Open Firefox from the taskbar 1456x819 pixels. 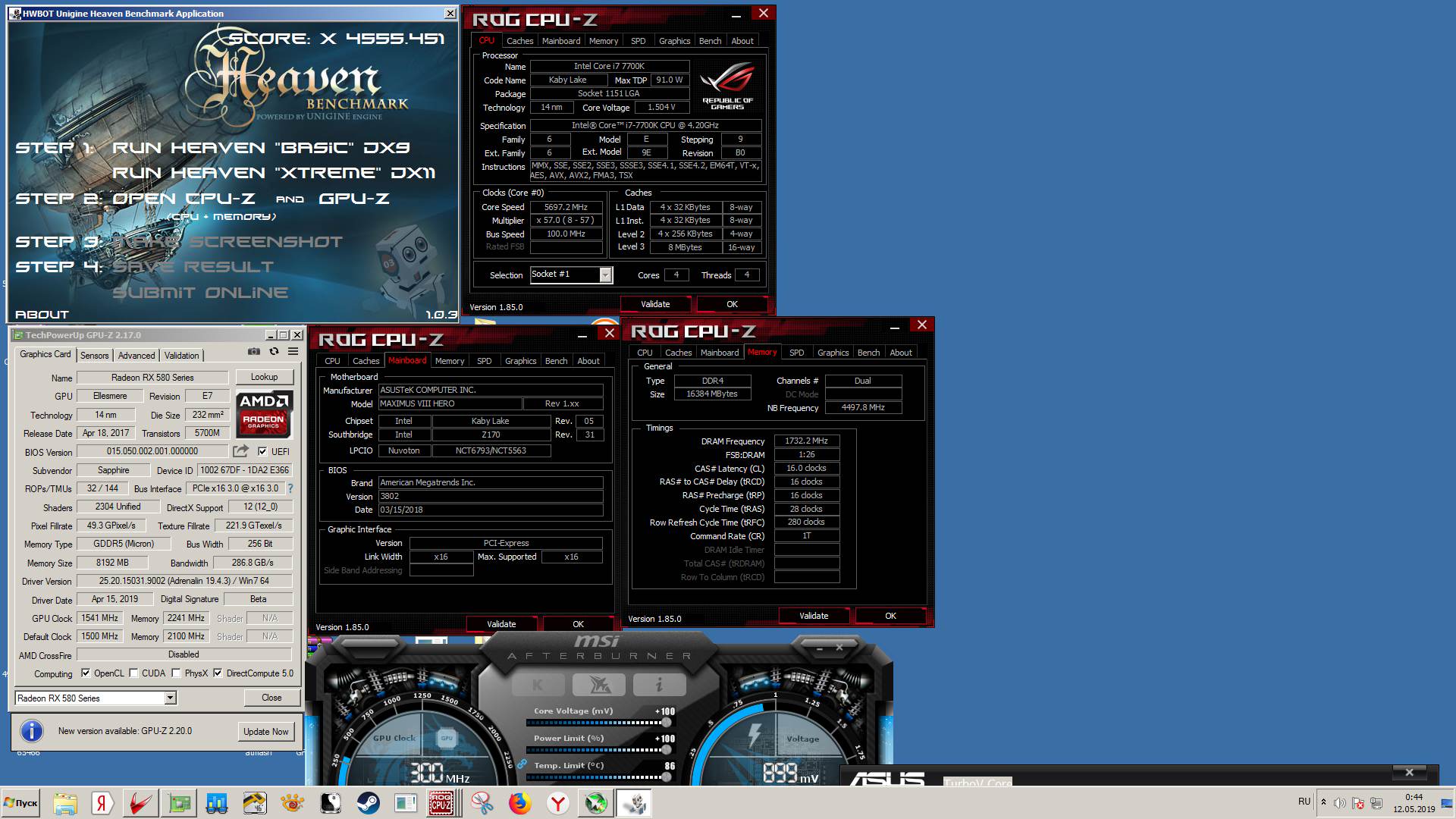[519, 803]
